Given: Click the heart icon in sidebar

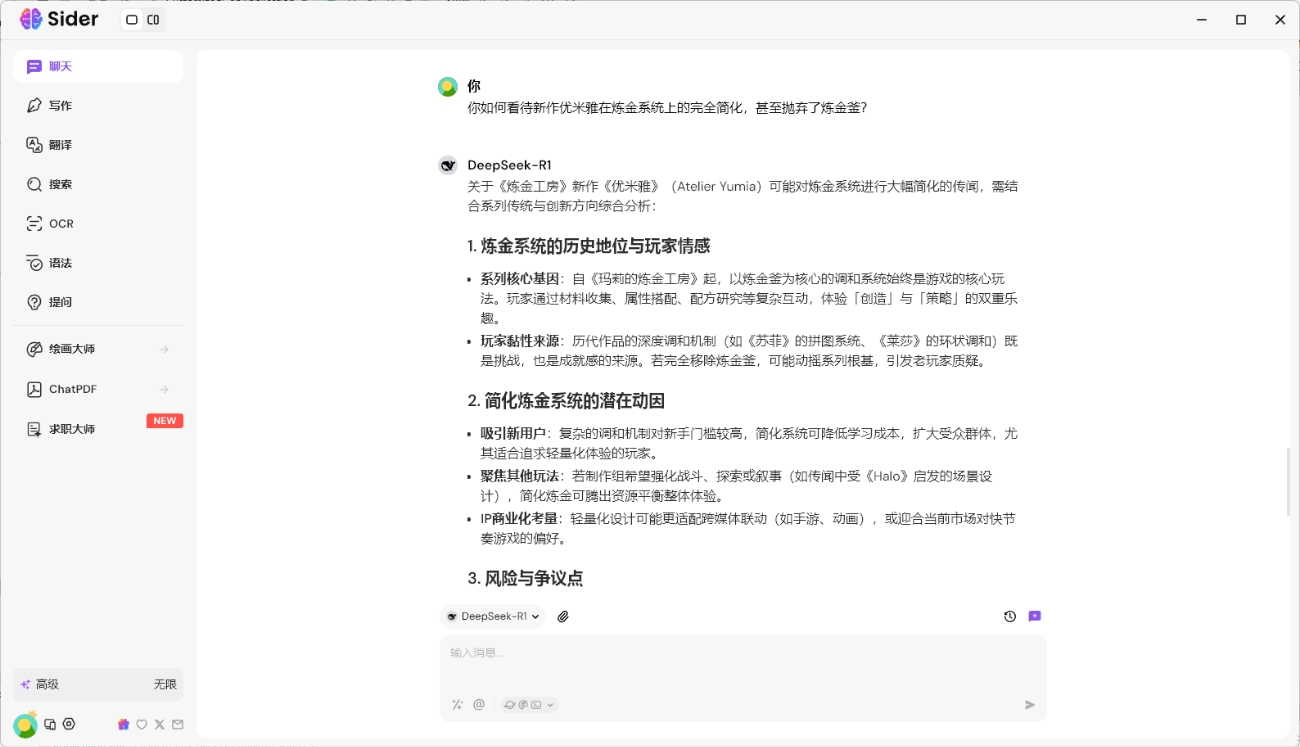Looking at the screenshot, I should point(142,725).
